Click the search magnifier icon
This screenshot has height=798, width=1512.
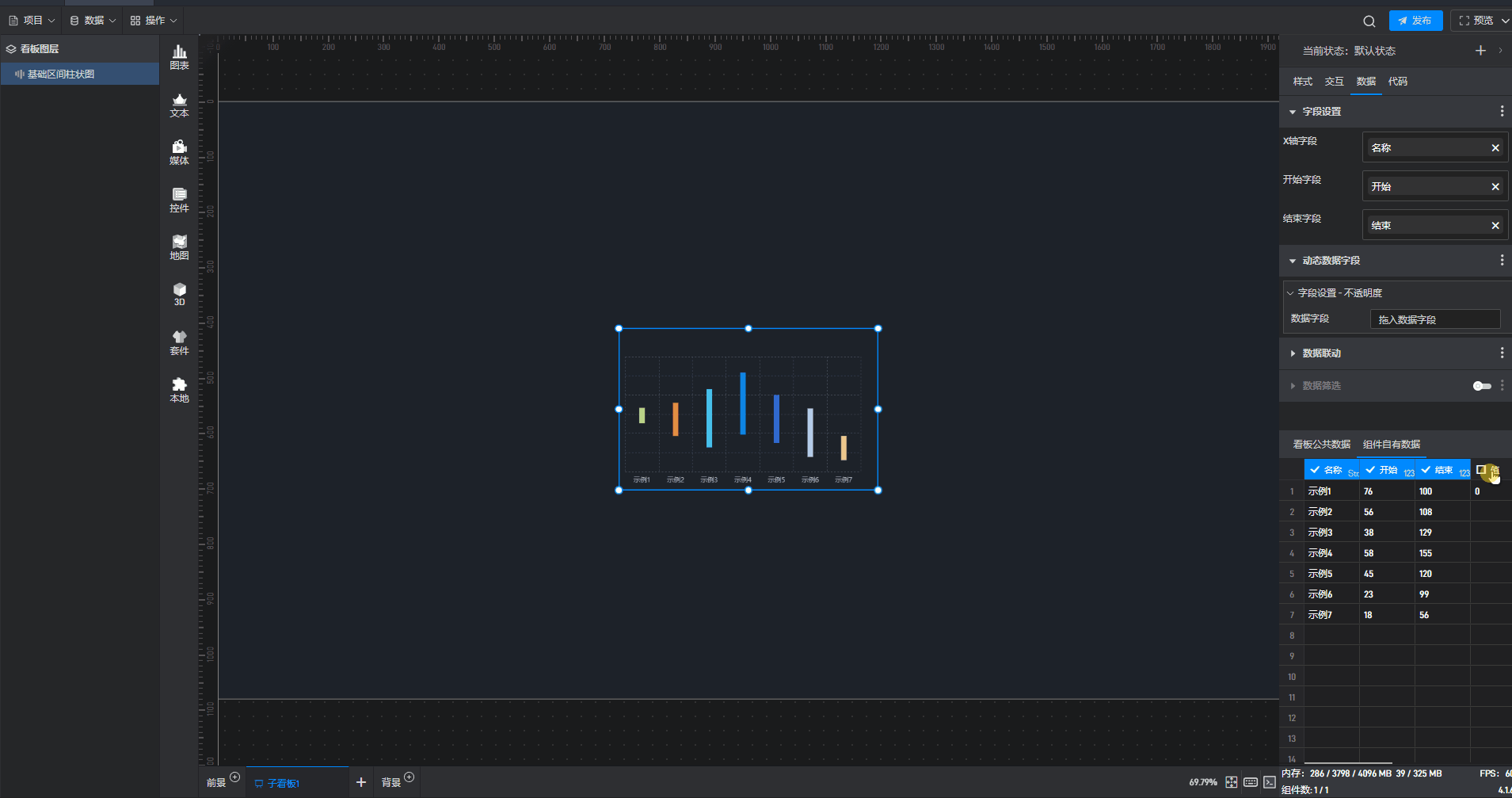click(1369, 21)
